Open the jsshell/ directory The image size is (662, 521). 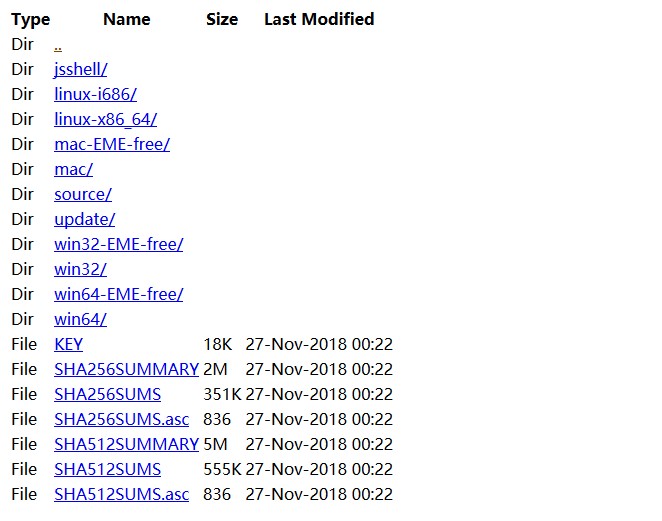tap(80, 69)
